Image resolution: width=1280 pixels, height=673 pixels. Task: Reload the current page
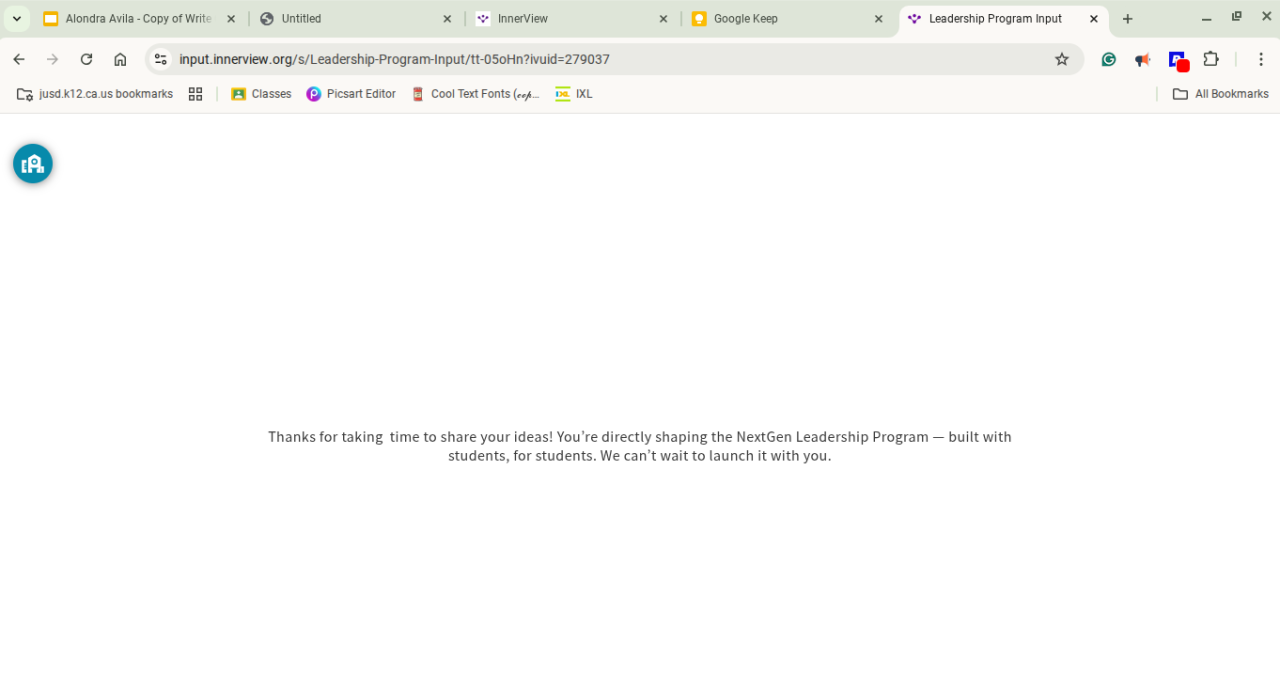tap(86, 59)
